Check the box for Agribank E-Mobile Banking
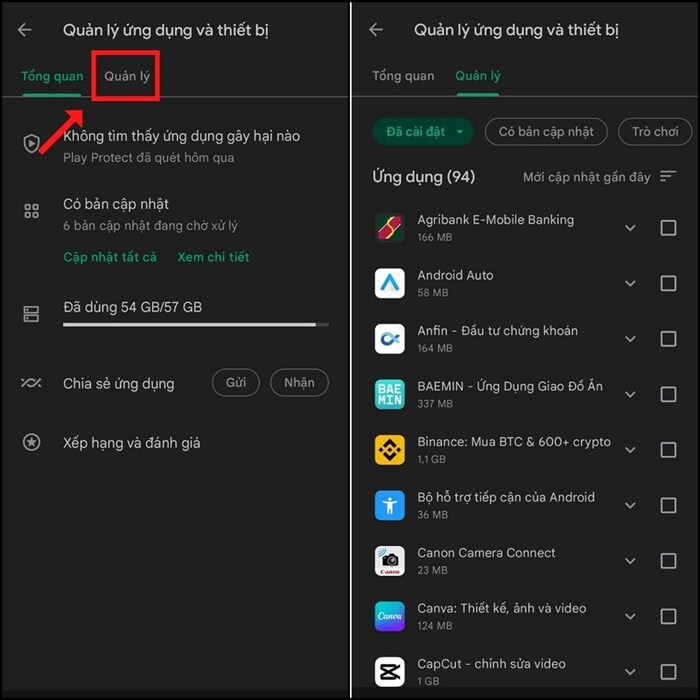 668,228
